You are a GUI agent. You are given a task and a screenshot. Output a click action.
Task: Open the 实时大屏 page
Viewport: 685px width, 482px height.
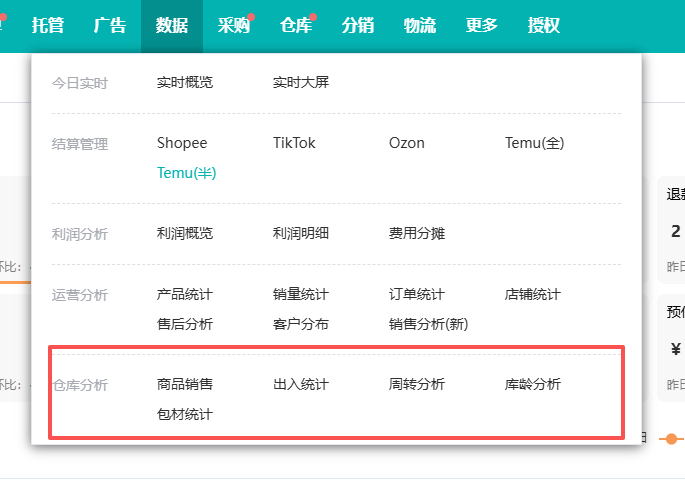click(301, 82)
